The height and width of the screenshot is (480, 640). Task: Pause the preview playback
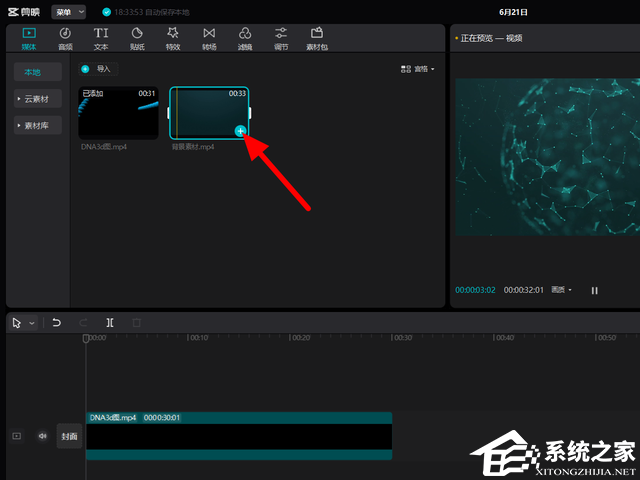pos(594,290)
